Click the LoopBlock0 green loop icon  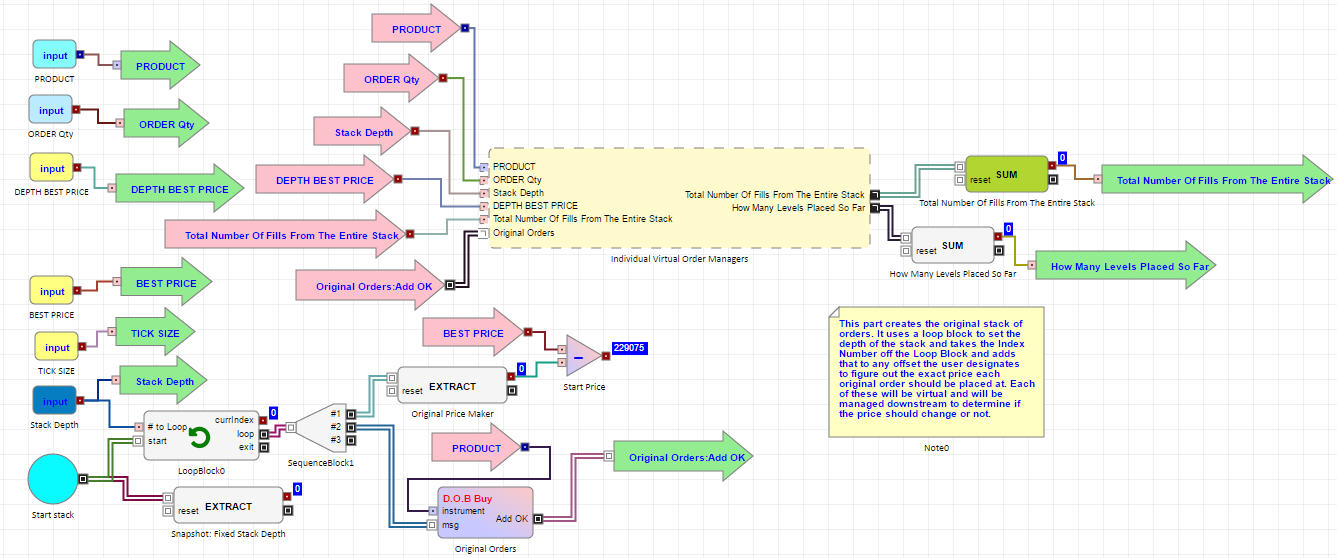[x=200, y=437]
